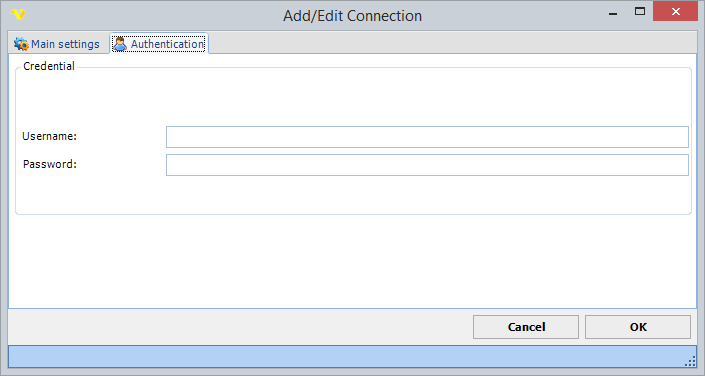Confirm with the OK button
705x376 pixels.
638,327
